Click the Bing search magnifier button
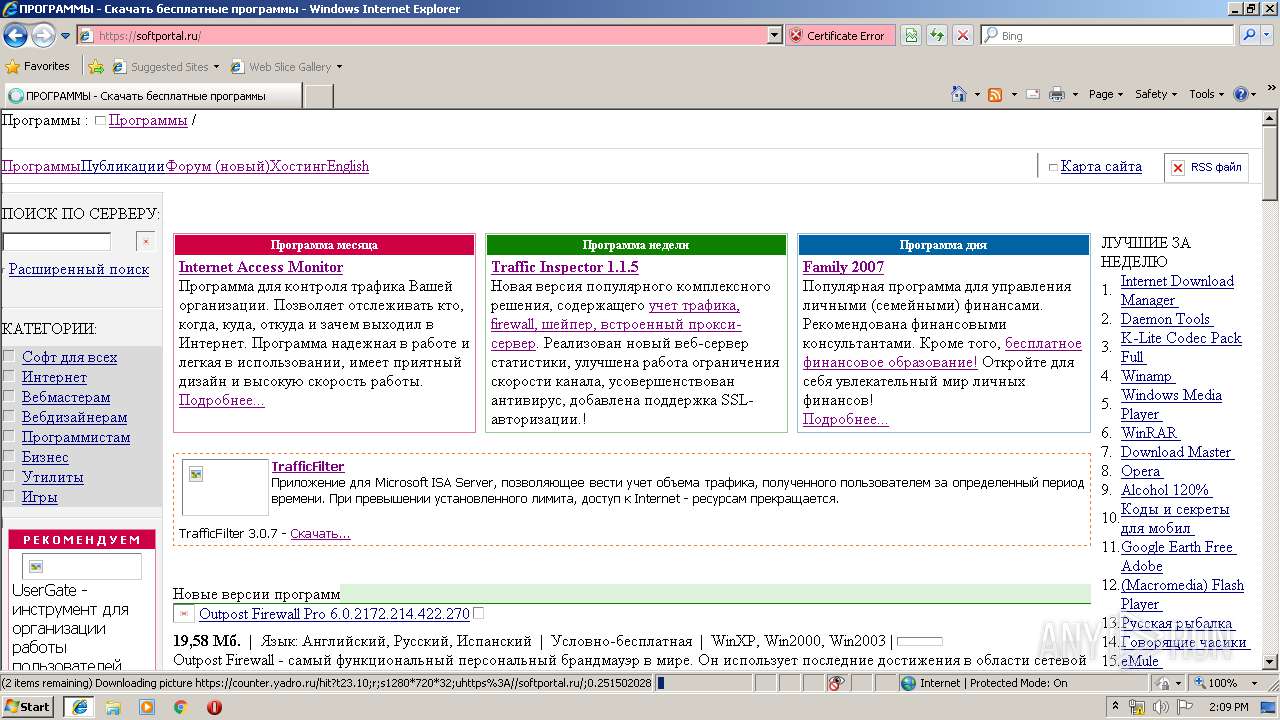 pyautogui.click(x=1249, y=35)
